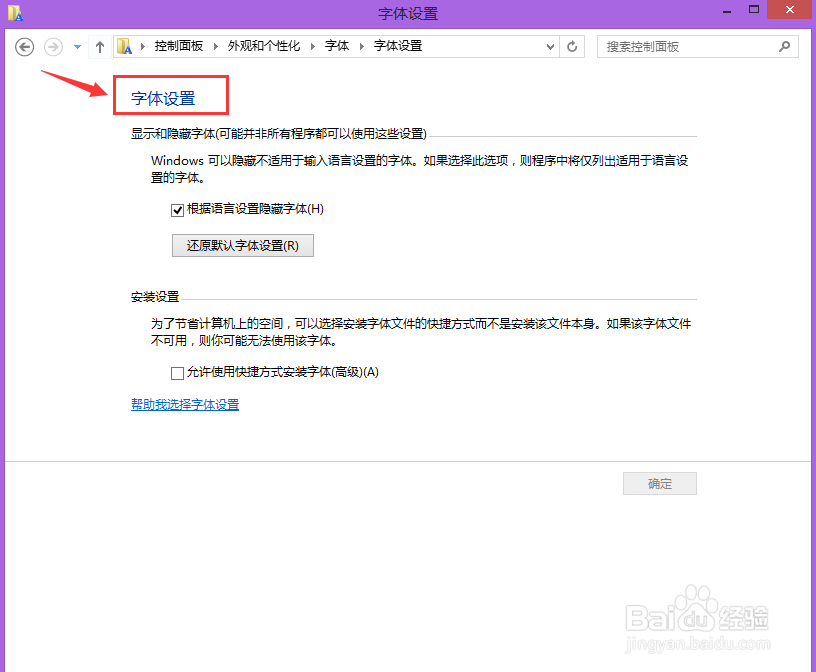
Task: Click the Back navigation arrow
Action: 24,46
